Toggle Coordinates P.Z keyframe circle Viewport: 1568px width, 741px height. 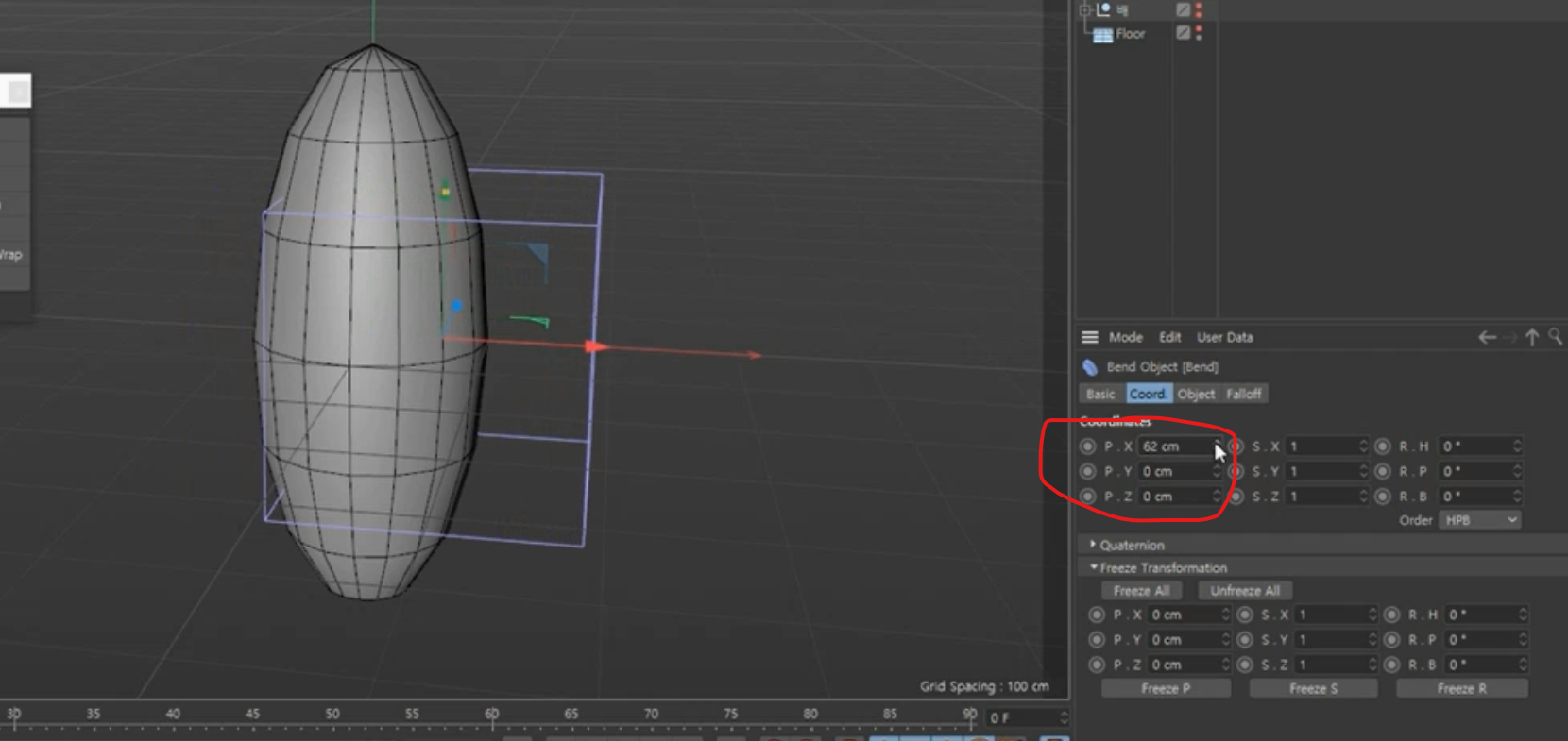click(1087, 496)
